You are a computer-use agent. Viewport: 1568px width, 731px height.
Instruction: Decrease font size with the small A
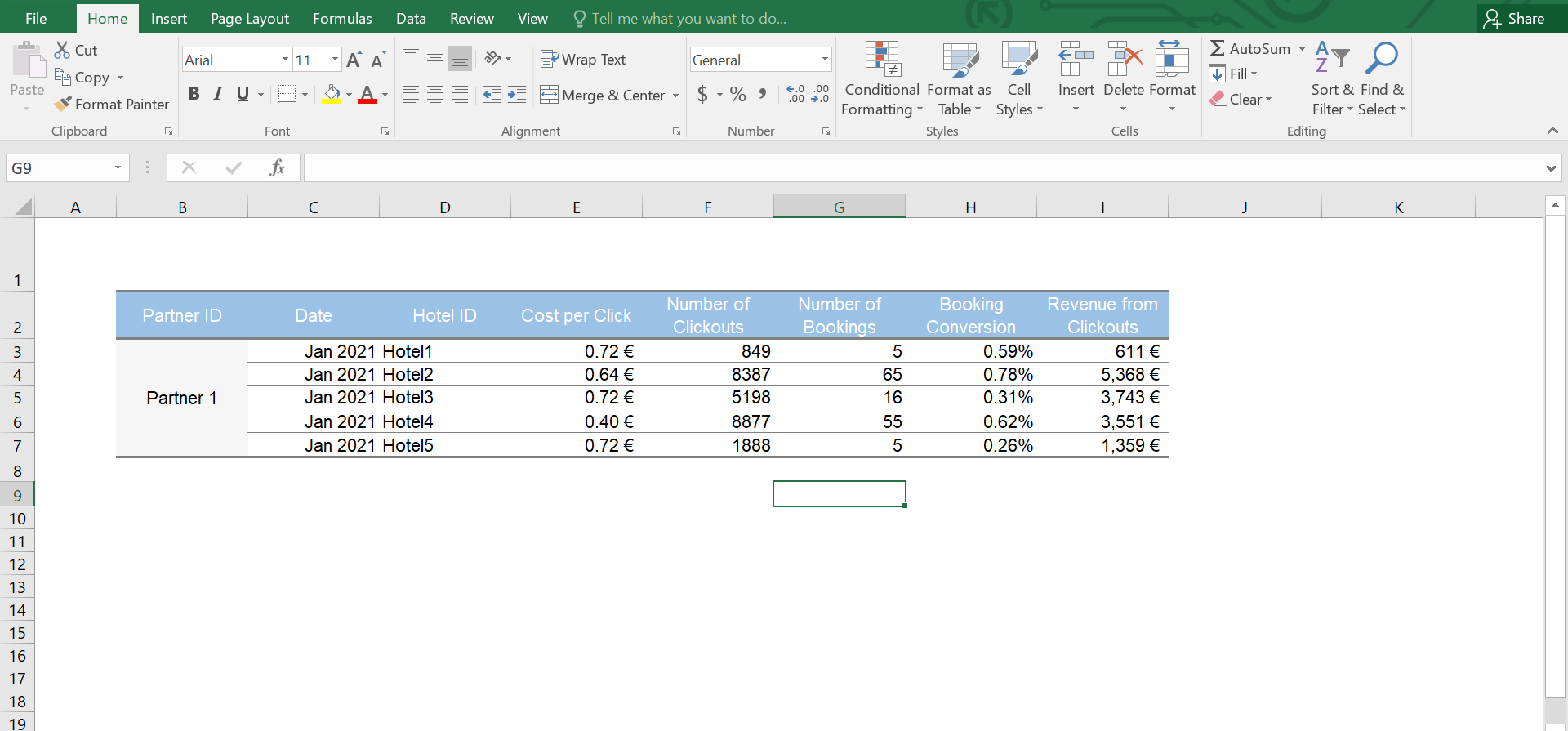(378, 60)
